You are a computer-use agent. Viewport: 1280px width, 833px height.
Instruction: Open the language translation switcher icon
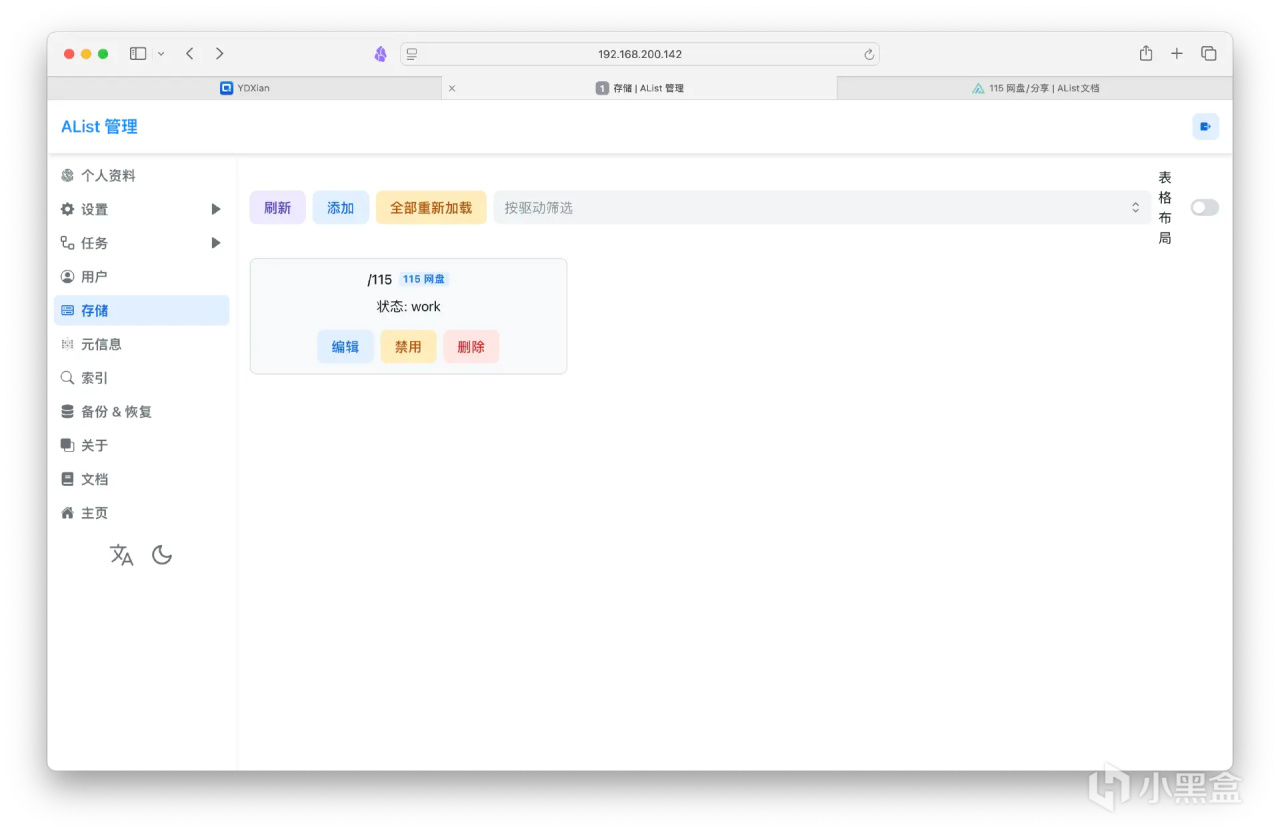pyautogui.click(x=122, y=555)
